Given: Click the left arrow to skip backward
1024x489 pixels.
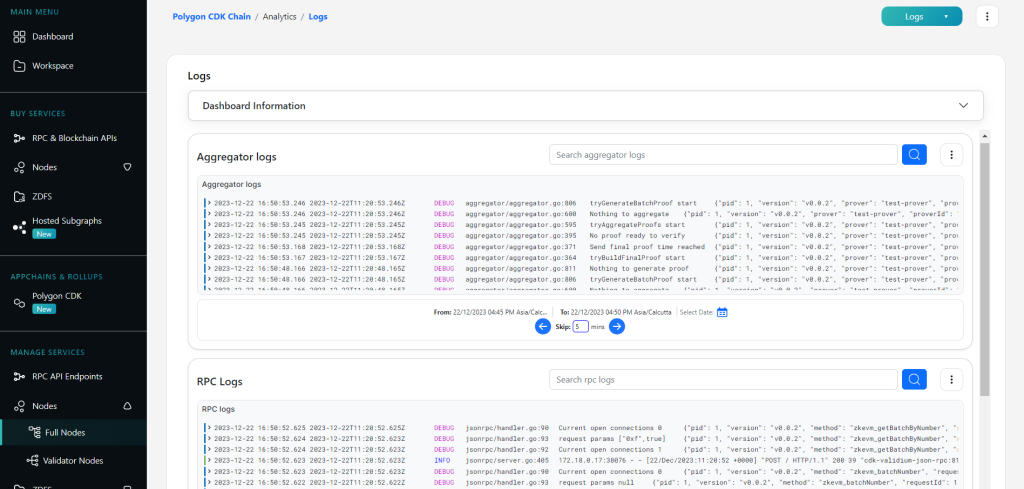Looking at the screenshot, I should [543, 326].
